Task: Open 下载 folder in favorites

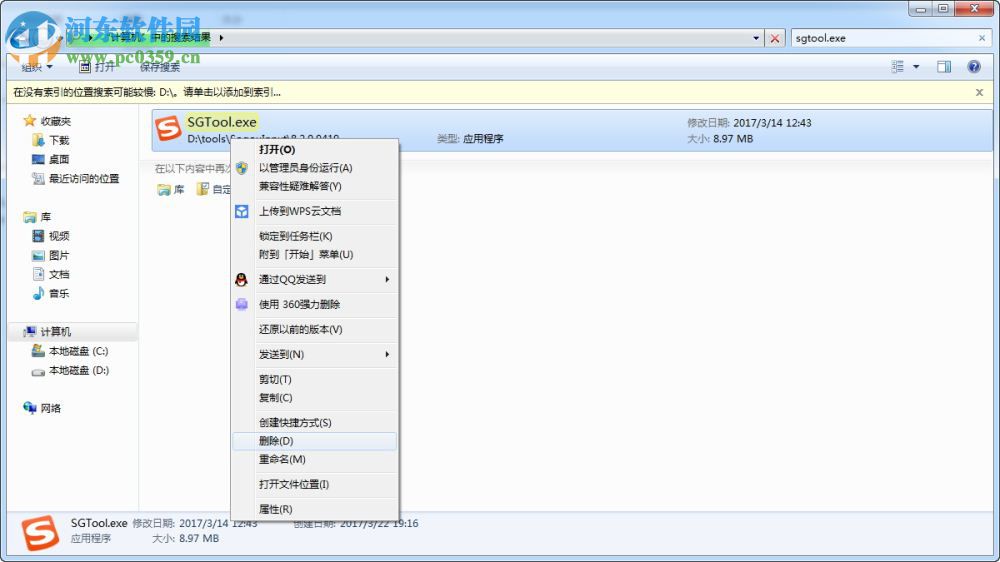Action: 59,140
